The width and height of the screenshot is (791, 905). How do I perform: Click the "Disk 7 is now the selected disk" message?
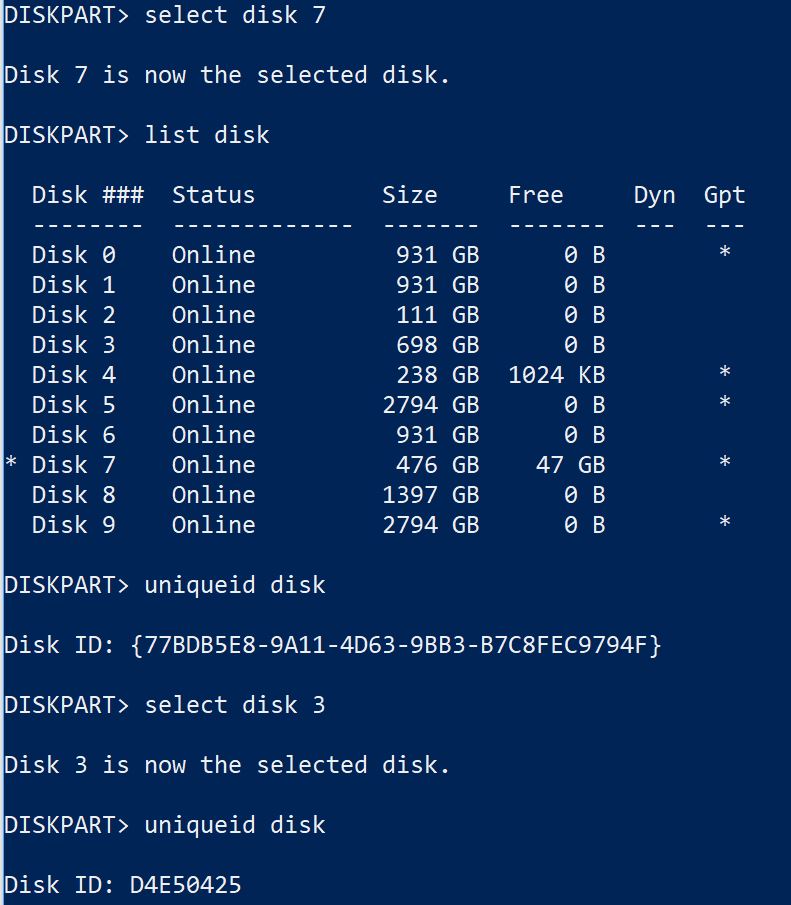tap(227, 75)
